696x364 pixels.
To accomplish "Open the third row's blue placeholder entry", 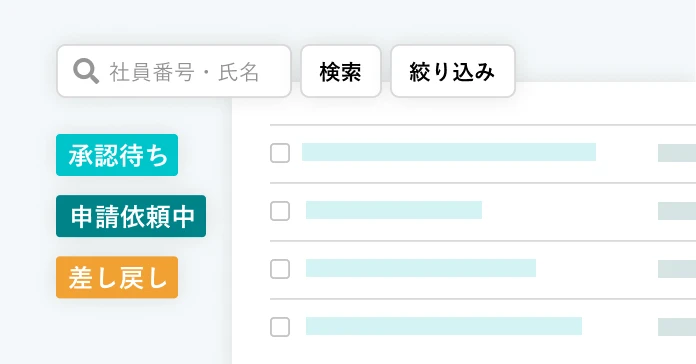I will [x=421, y=268].
